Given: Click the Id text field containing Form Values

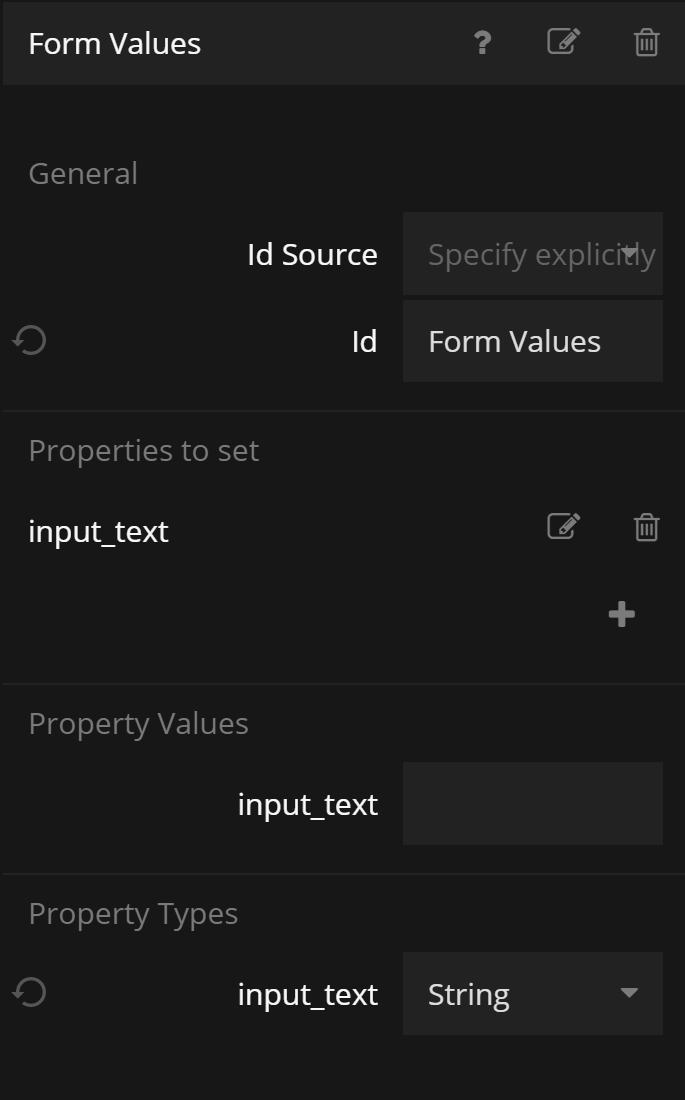Looking at the screenshot, I should tap(532, 341).
